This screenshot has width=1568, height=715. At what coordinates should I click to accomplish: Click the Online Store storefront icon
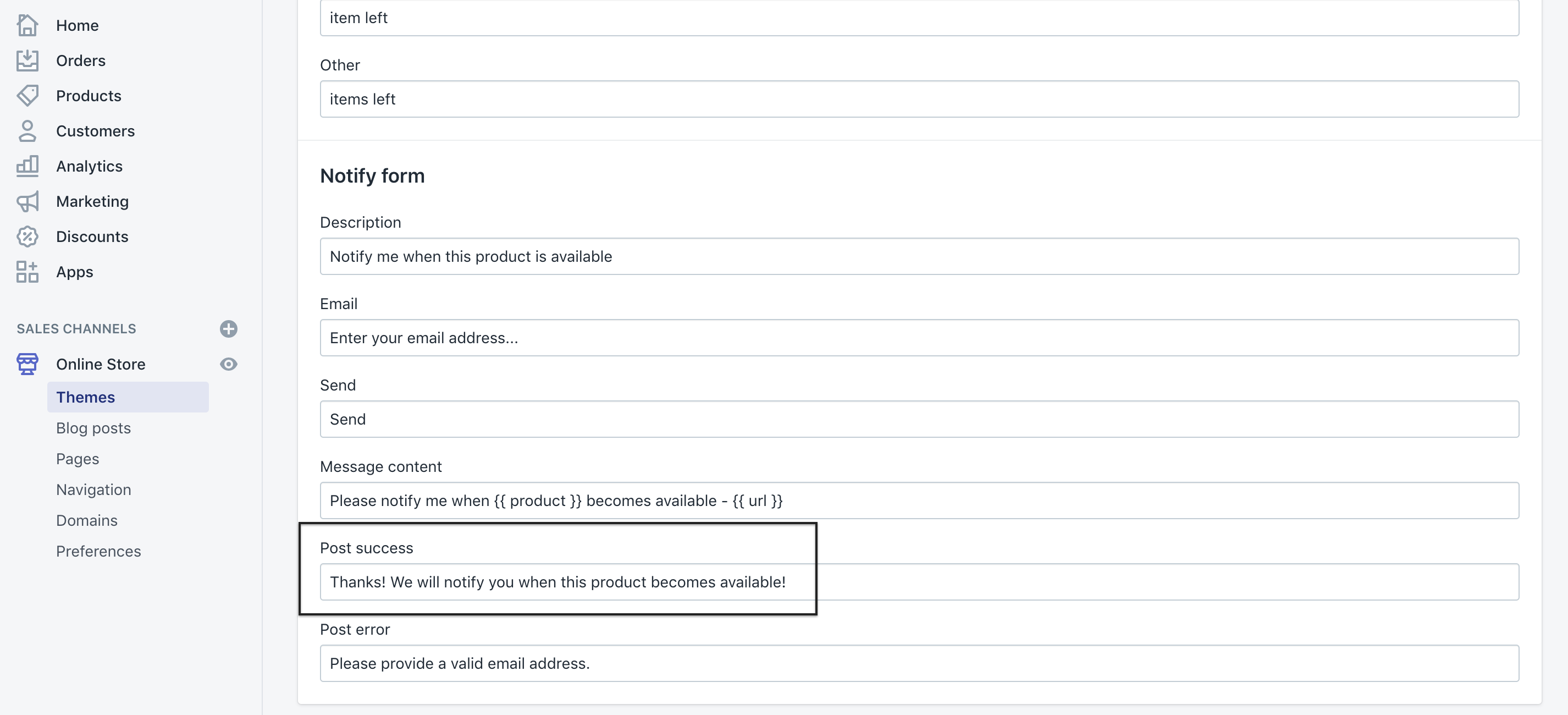pyautogui.click(x=27, y=364)
